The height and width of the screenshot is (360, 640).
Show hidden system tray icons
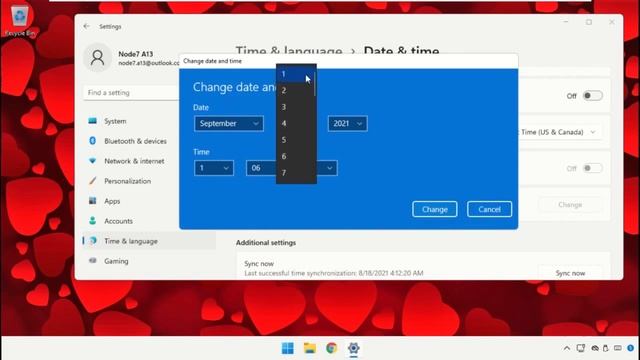(567, 348)
